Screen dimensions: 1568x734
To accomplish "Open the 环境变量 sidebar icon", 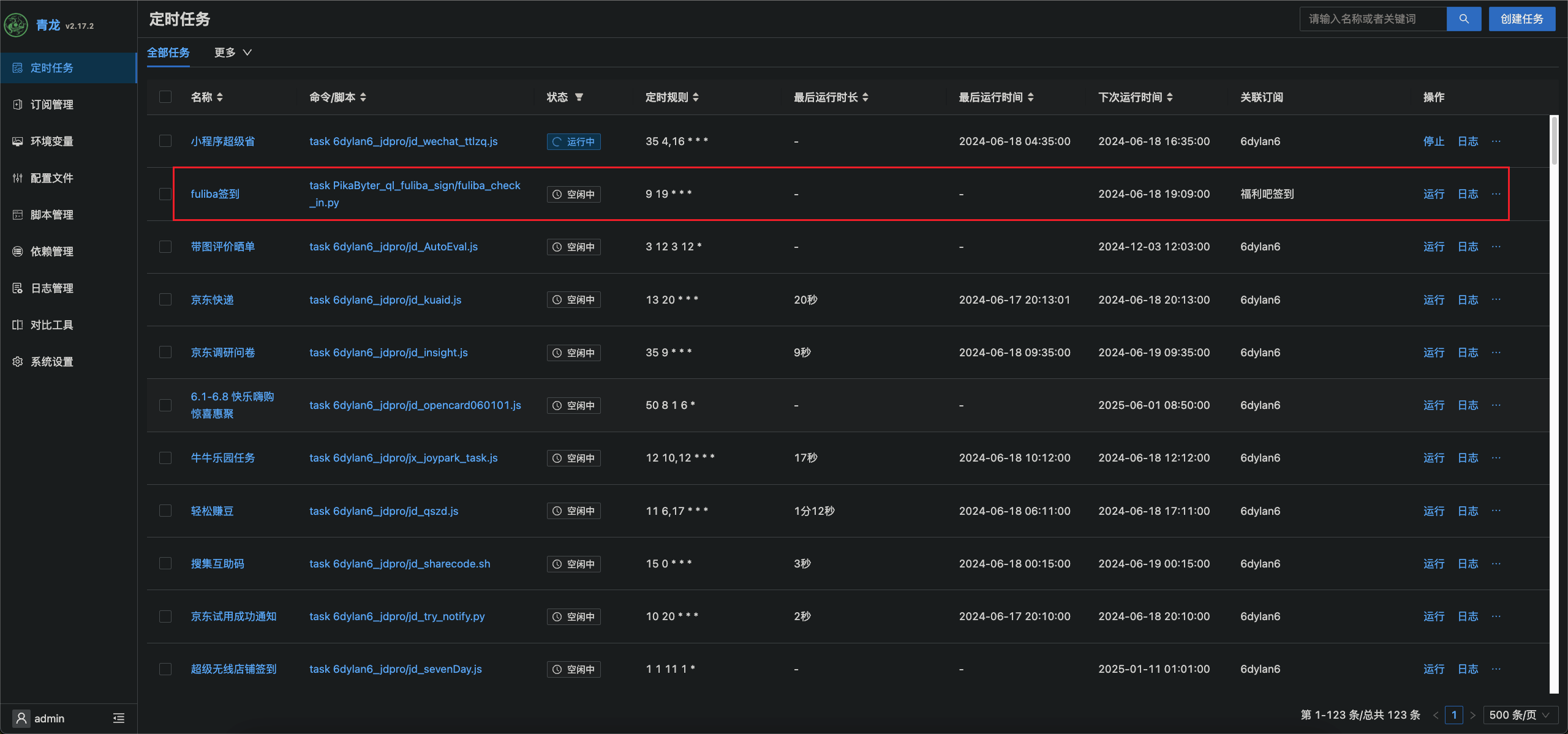I will click(18, 141).
